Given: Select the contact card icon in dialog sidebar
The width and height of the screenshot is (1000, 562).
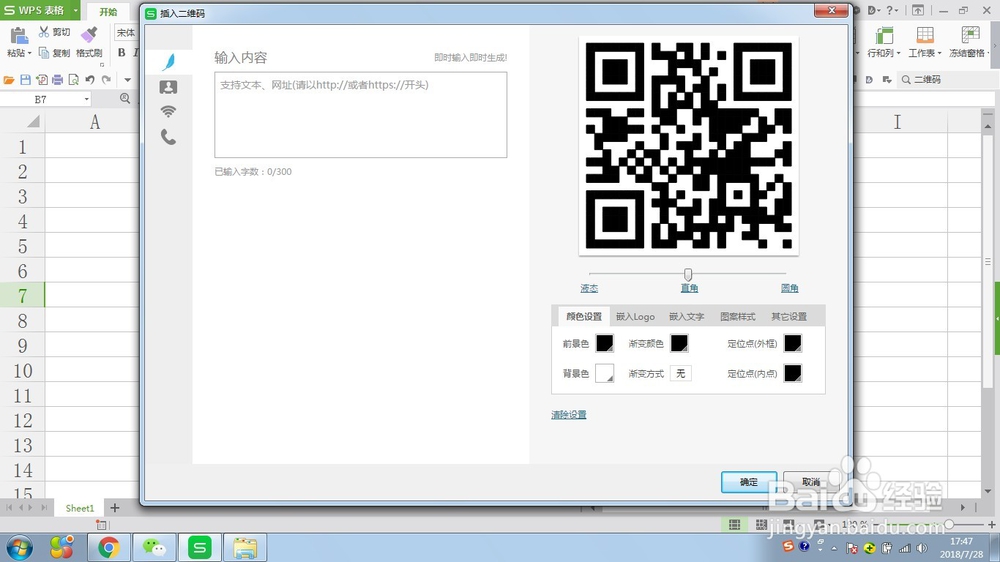Looking at the screenshot, I should coord(168,87).
